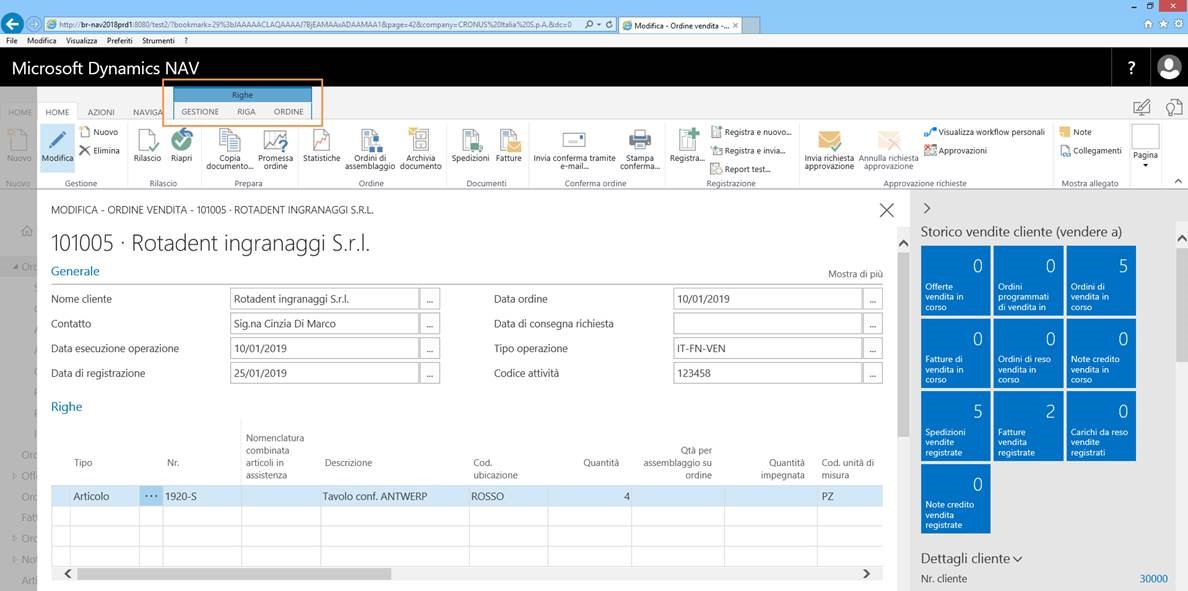Click the help question mark icon
Image resolution: width=1188 pixels, height=591 pixels.
(x=1131, y=68)
